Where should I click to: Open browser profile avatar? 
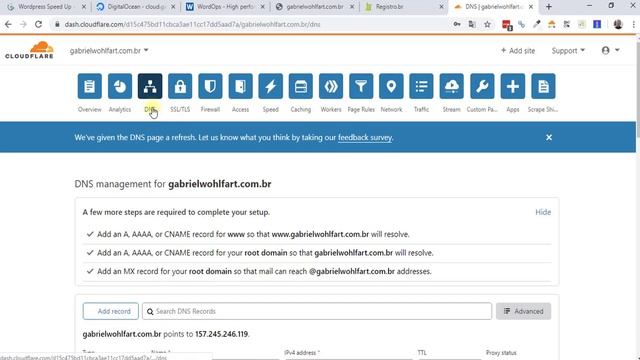coord(618,24)
